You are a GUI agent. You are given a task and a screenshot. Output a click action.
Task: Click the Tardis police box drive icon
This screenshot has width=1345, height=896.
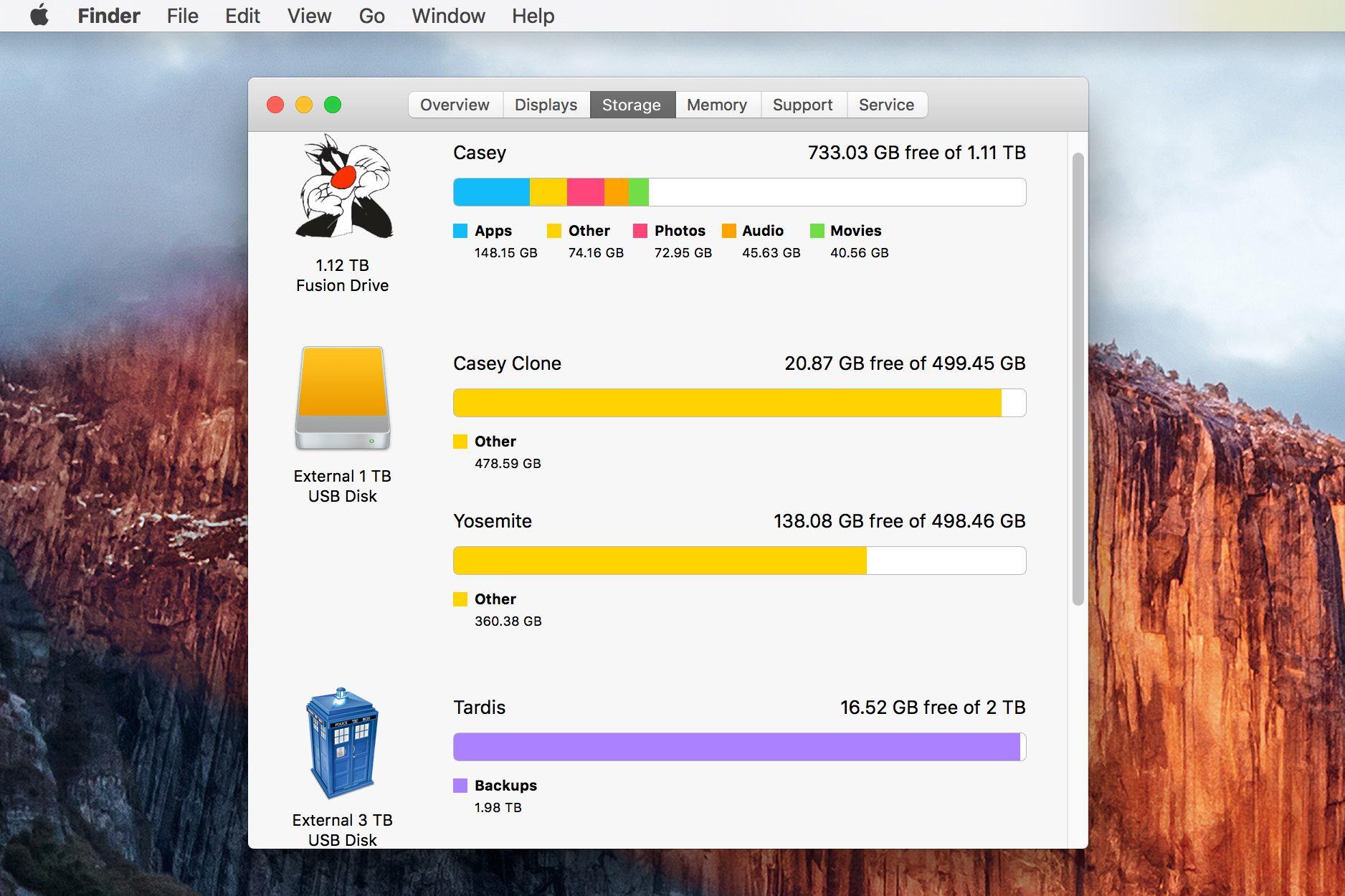click(x=343, y=743)
